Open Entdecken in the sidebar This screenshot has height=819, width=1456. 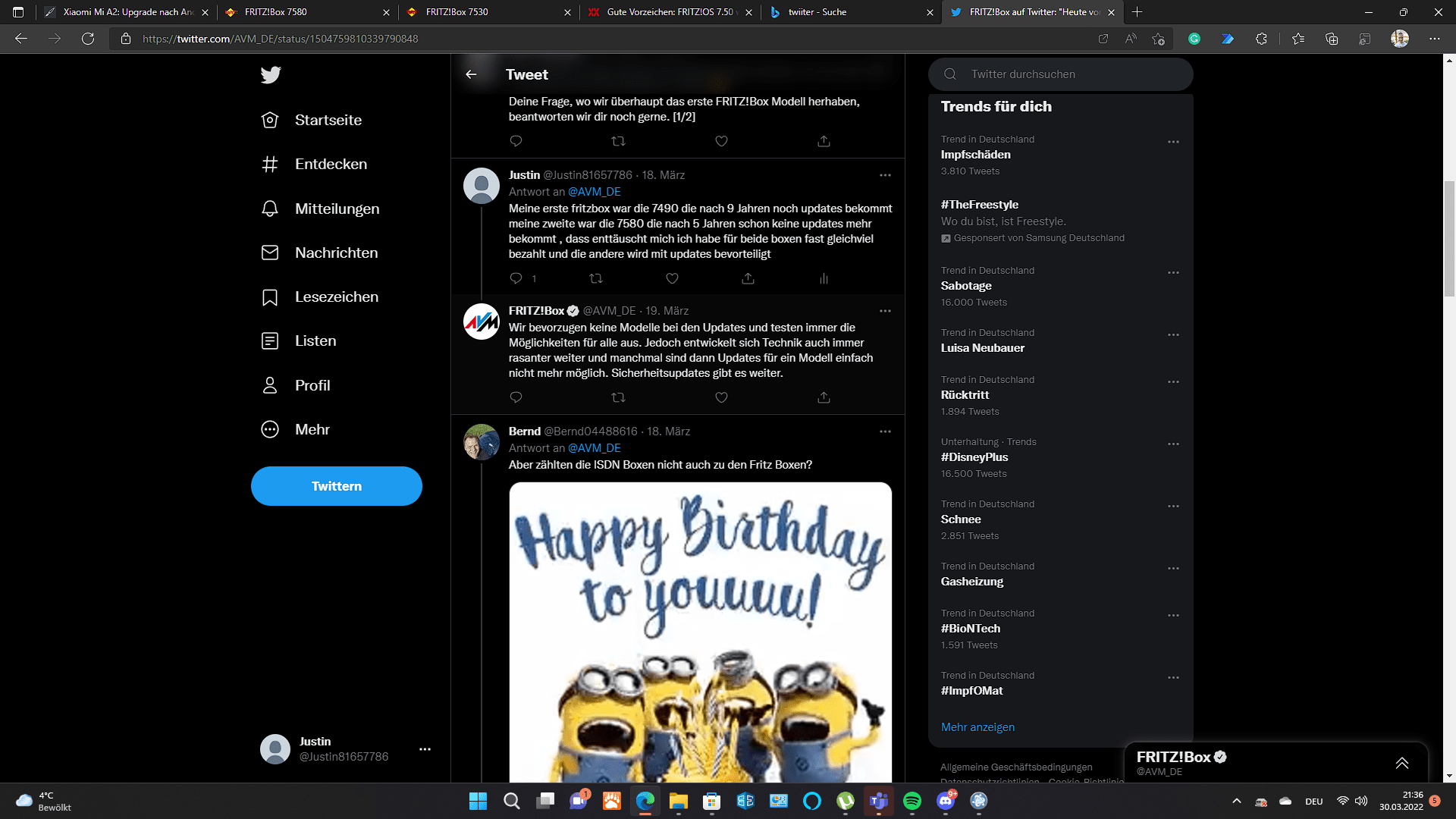coord(314,164)
